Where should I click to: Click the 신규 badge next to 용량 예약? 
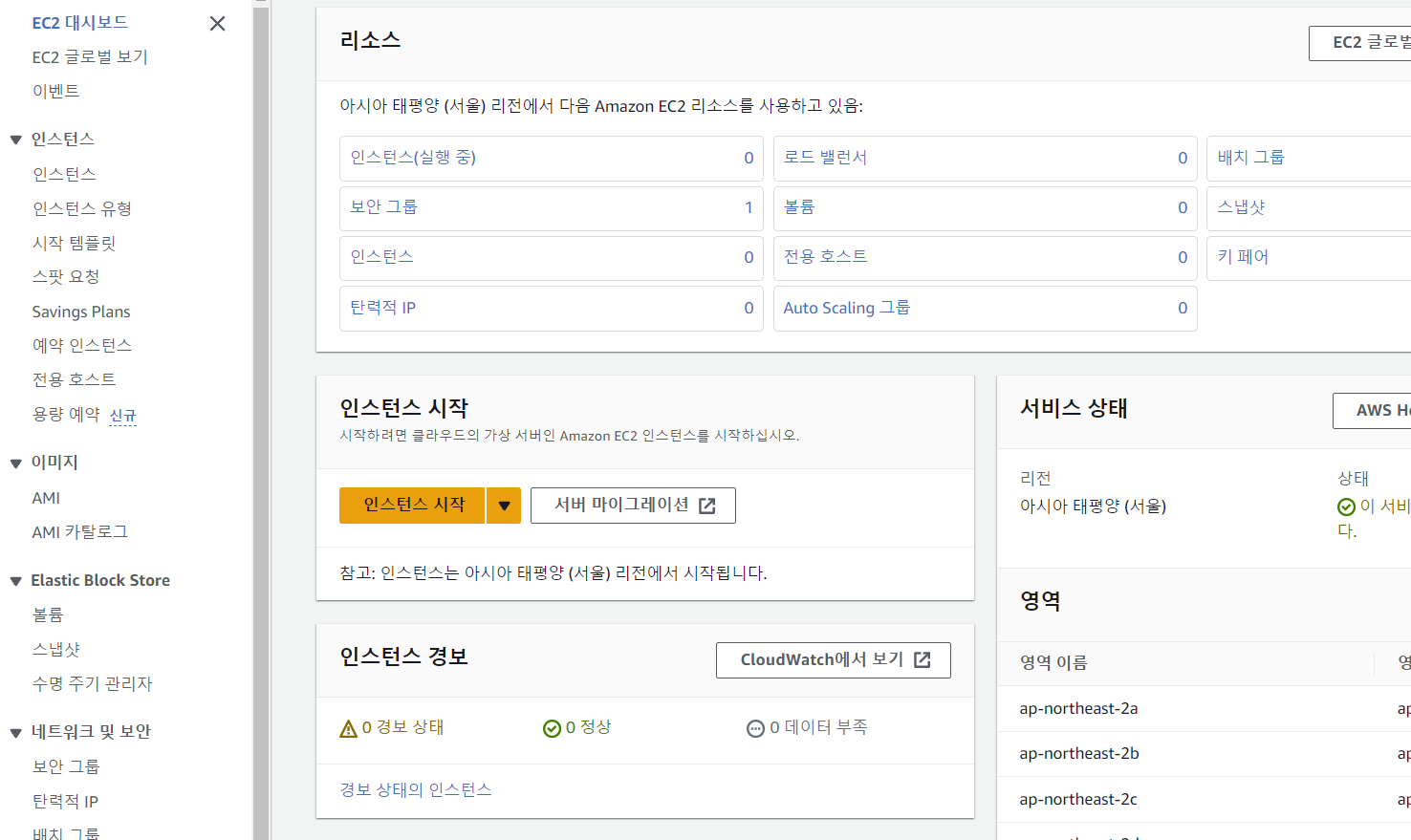point(122,416)
